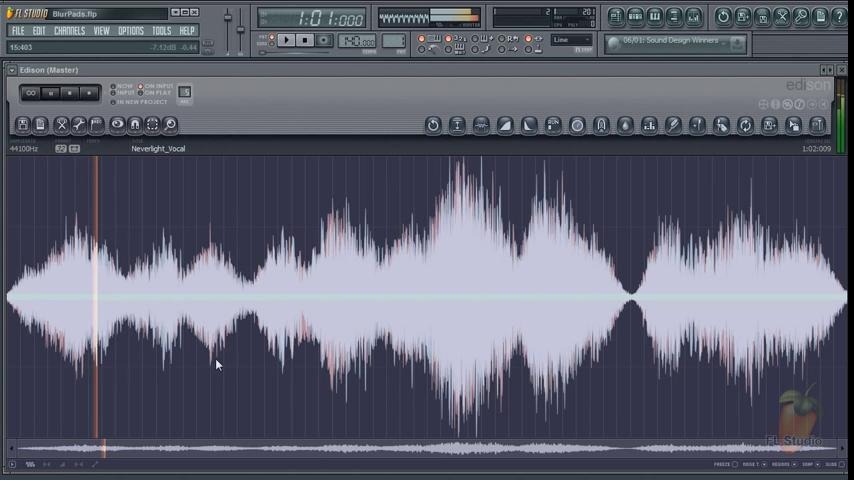Open Edison's scissors edit tools icon
The height and width of the screenshot is (480, 854).
point(61,125)
